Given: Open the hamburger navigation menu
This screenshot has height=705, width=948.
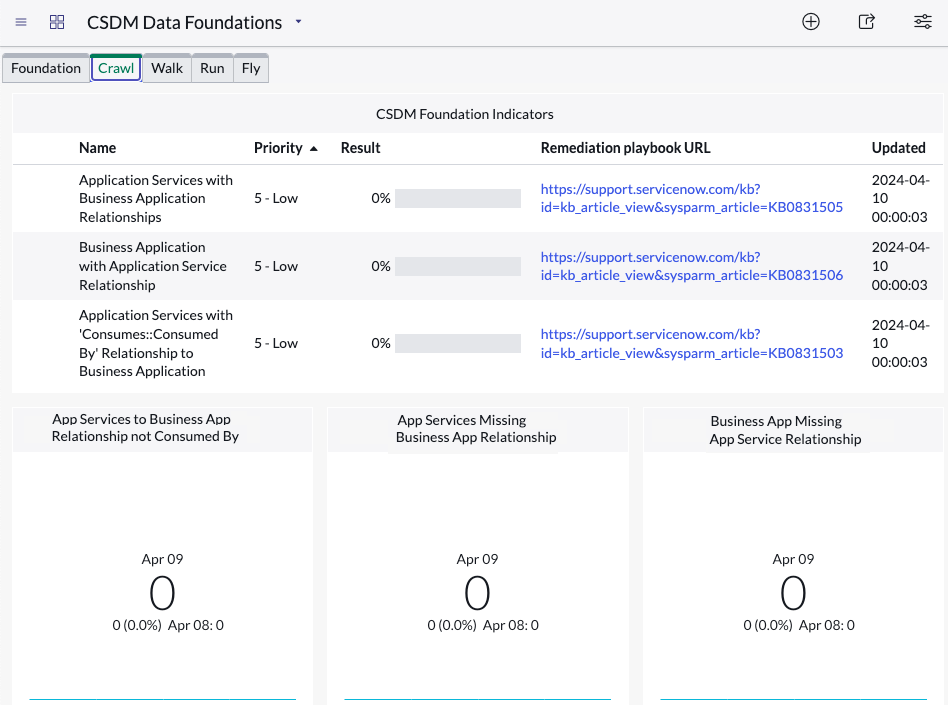Looking at the screenshot, I should click(x=21, y=22).
